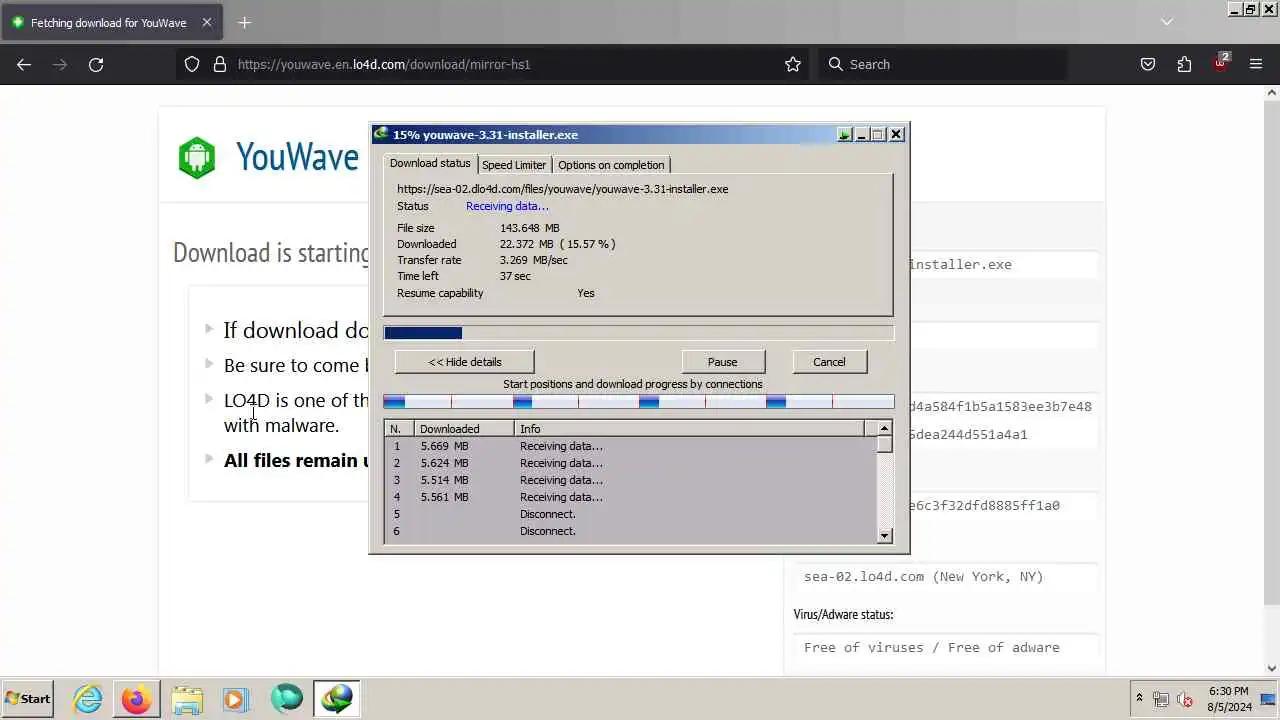Open Windows Explorer folder on taskbar
The width and height of the screenshot is (1280, 720).
[187, 699]
